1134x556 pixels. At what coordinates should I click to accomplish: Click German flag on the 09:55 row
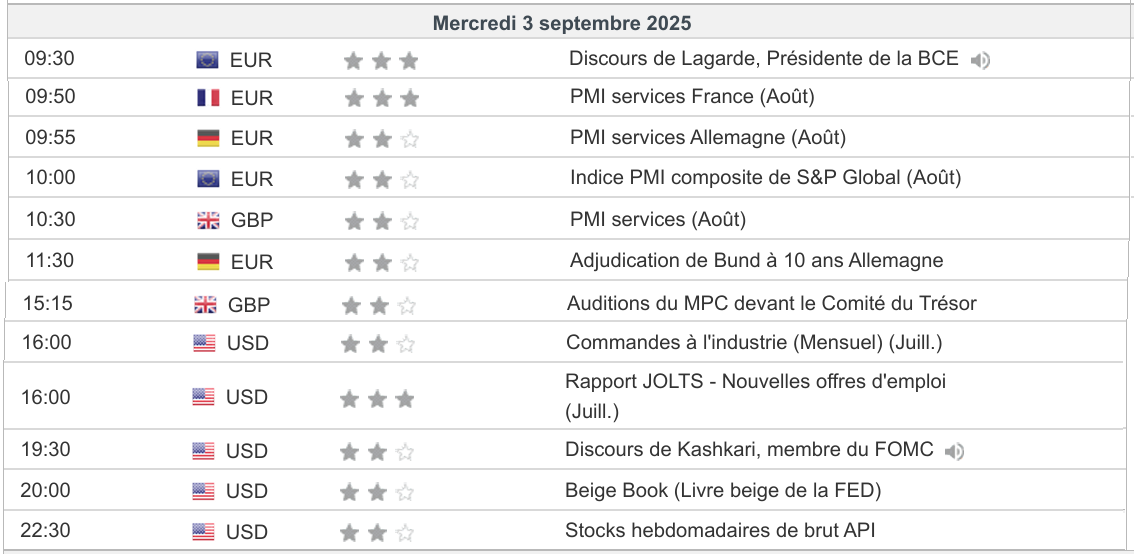(208, 138)
